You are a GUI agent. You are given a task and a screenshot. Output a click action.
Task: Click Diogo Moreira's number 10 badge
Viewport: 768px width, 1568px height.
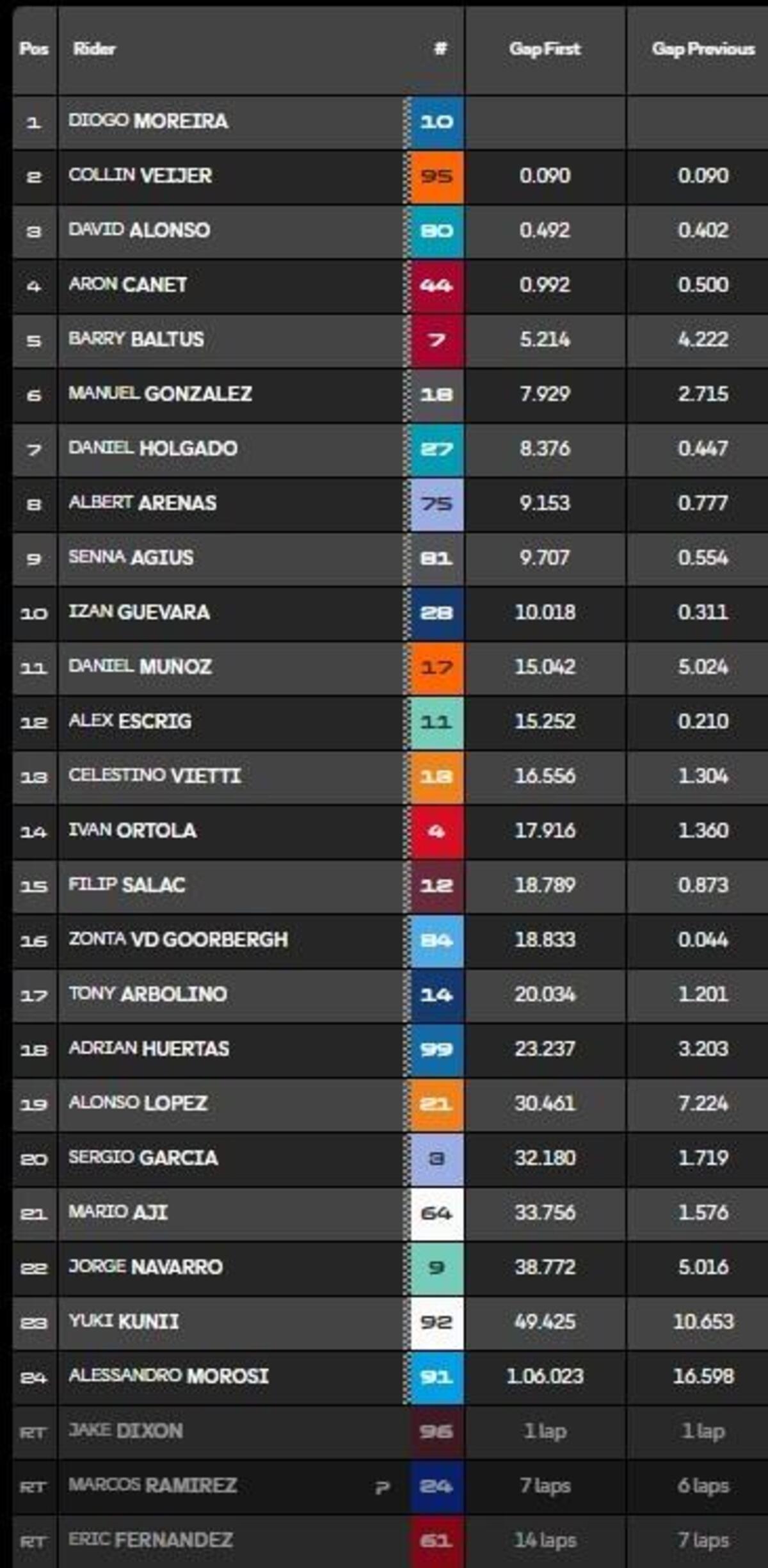coord(436,122)
